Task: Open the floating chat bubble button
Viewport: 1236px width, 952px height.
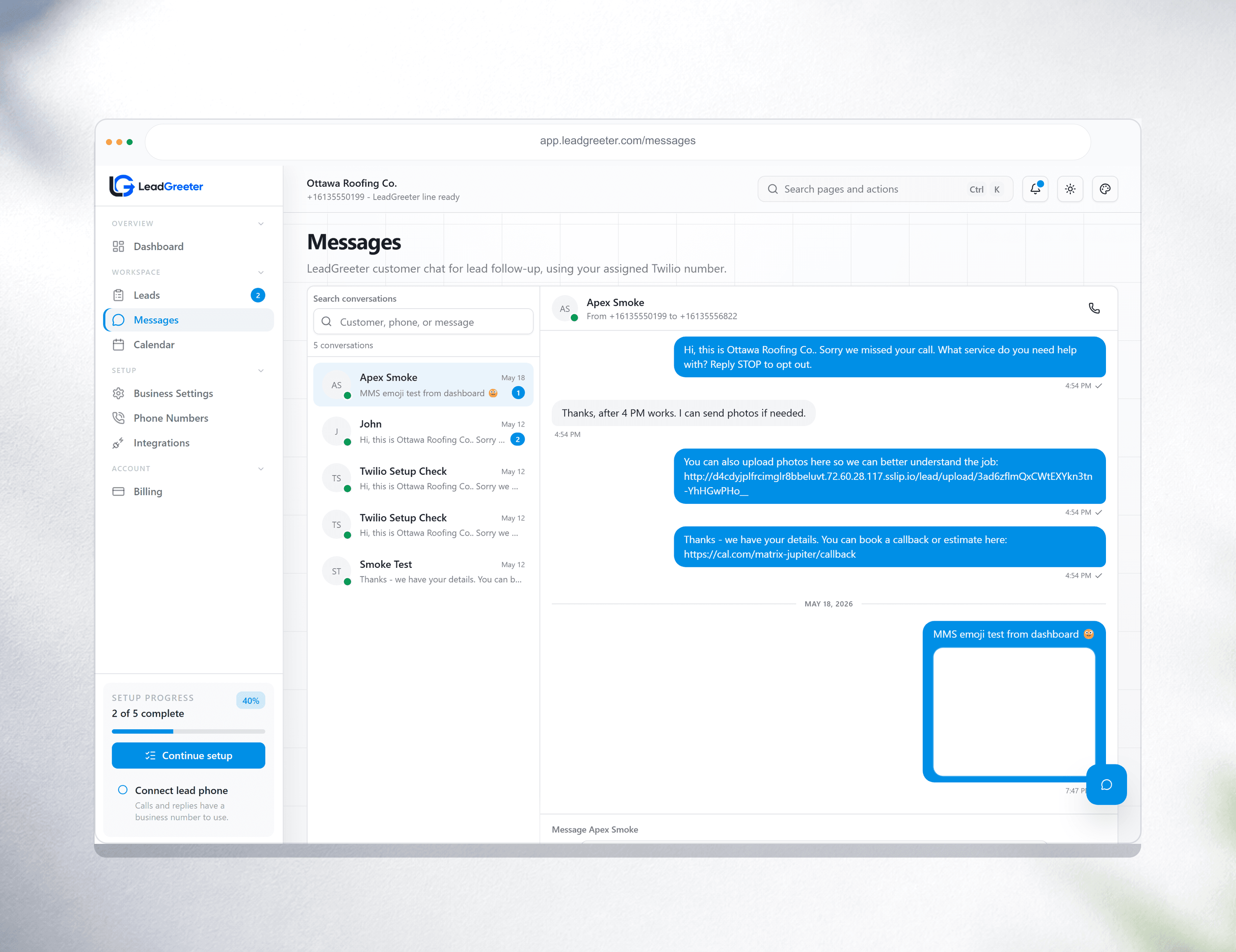Action: [1106, 785]
